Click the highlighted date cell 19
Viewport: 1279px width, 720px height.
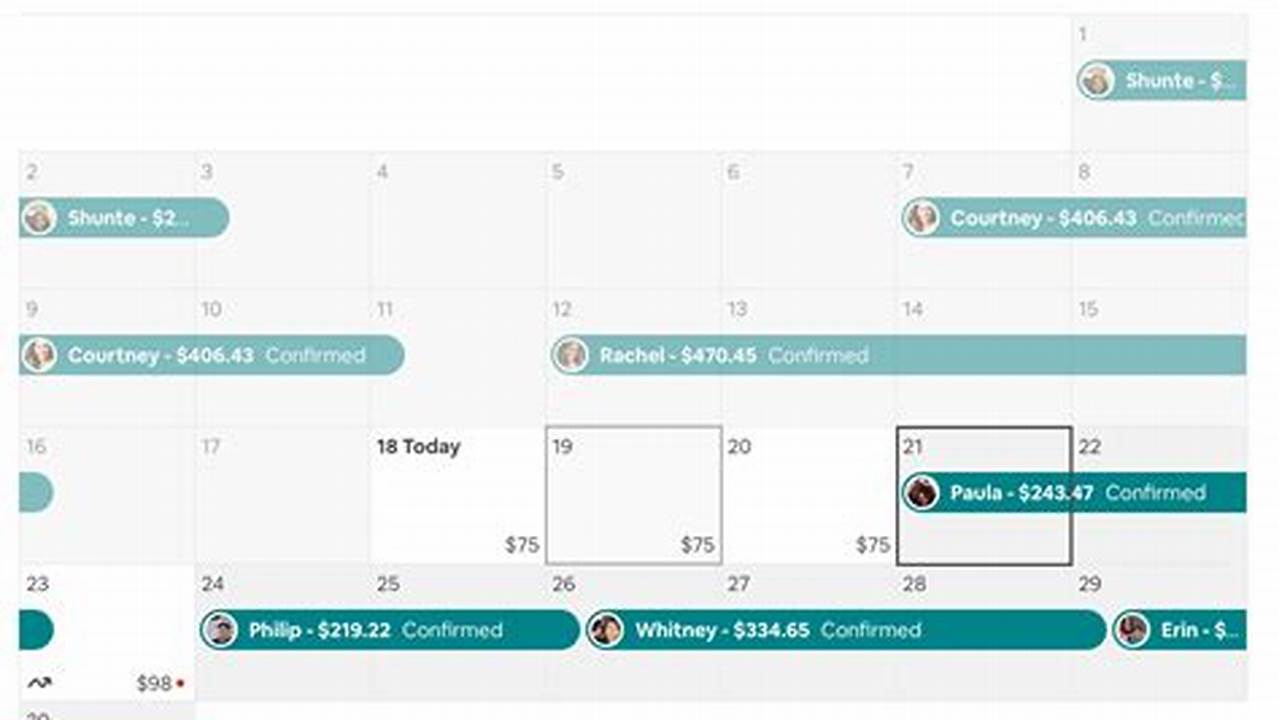pyautogui.click(x=633, y=495)
